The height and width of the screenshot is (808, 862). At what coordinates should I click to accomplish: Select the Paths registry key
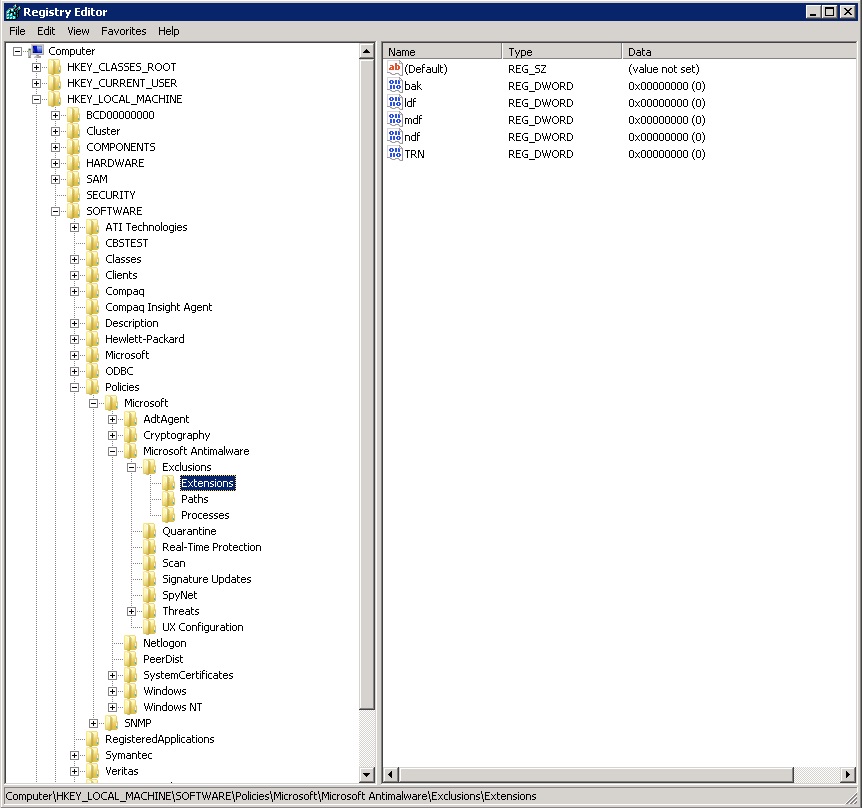[x=194, y=499]
